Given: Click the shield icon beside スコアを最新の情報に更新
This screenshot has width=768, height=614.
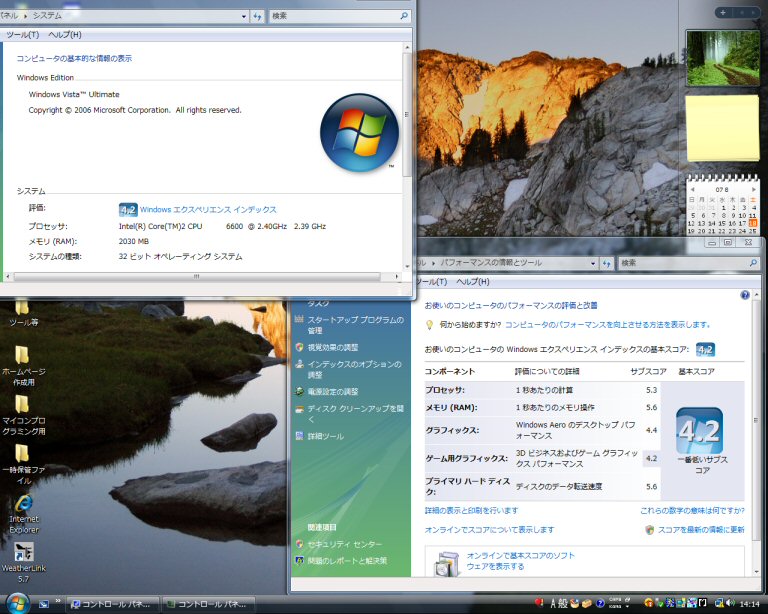Looking at the screenshot, I should pyautogui.click(x=649, y=530).
